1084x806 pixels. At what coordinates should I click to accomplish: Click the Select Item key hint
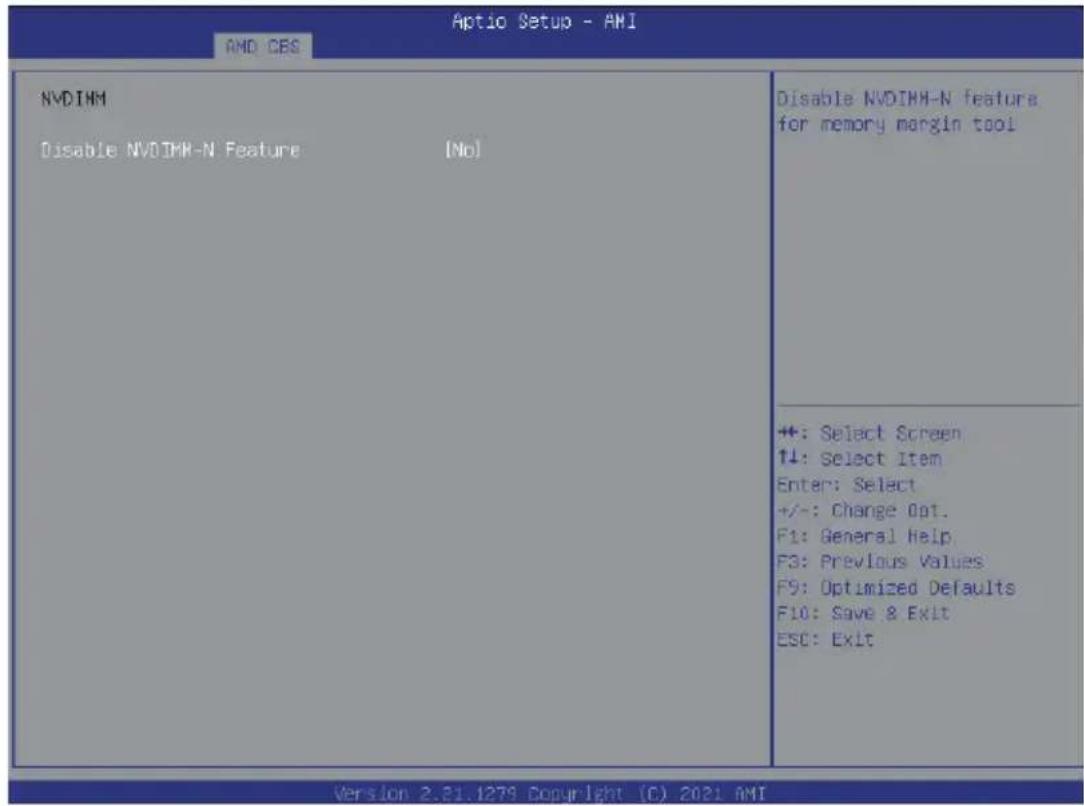tap(859, 459)
